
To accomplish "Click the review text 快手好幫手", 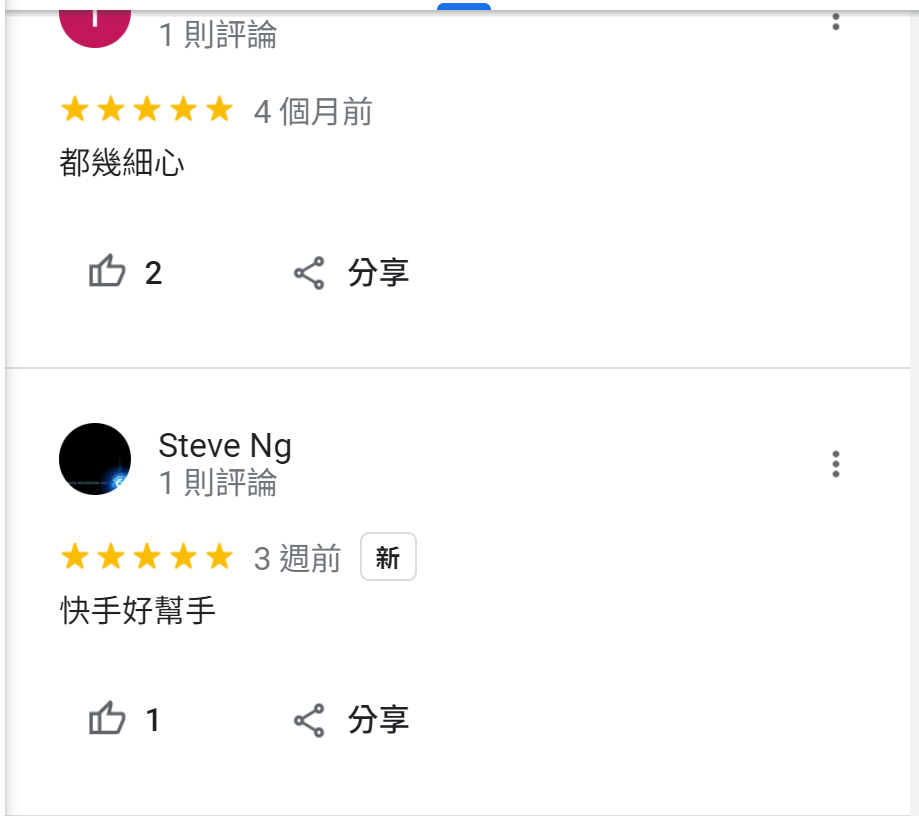I will pyautogui.click(x=138, y=610).
